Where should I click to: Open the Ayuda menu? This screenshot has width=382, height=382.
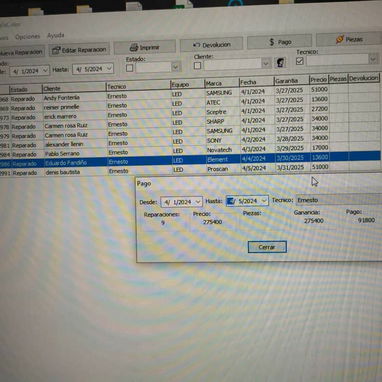56,35
